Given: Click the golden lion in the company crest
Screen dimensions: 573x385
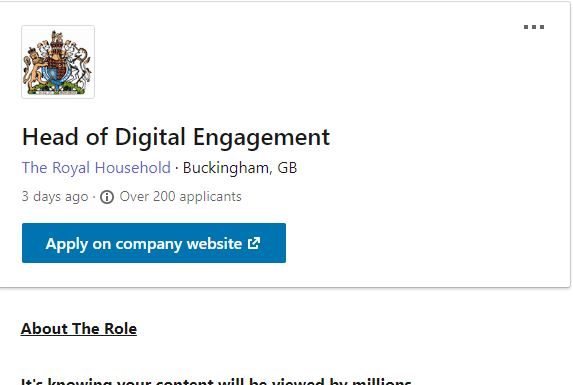Looking at the screenshot, I should pos(34,68).
